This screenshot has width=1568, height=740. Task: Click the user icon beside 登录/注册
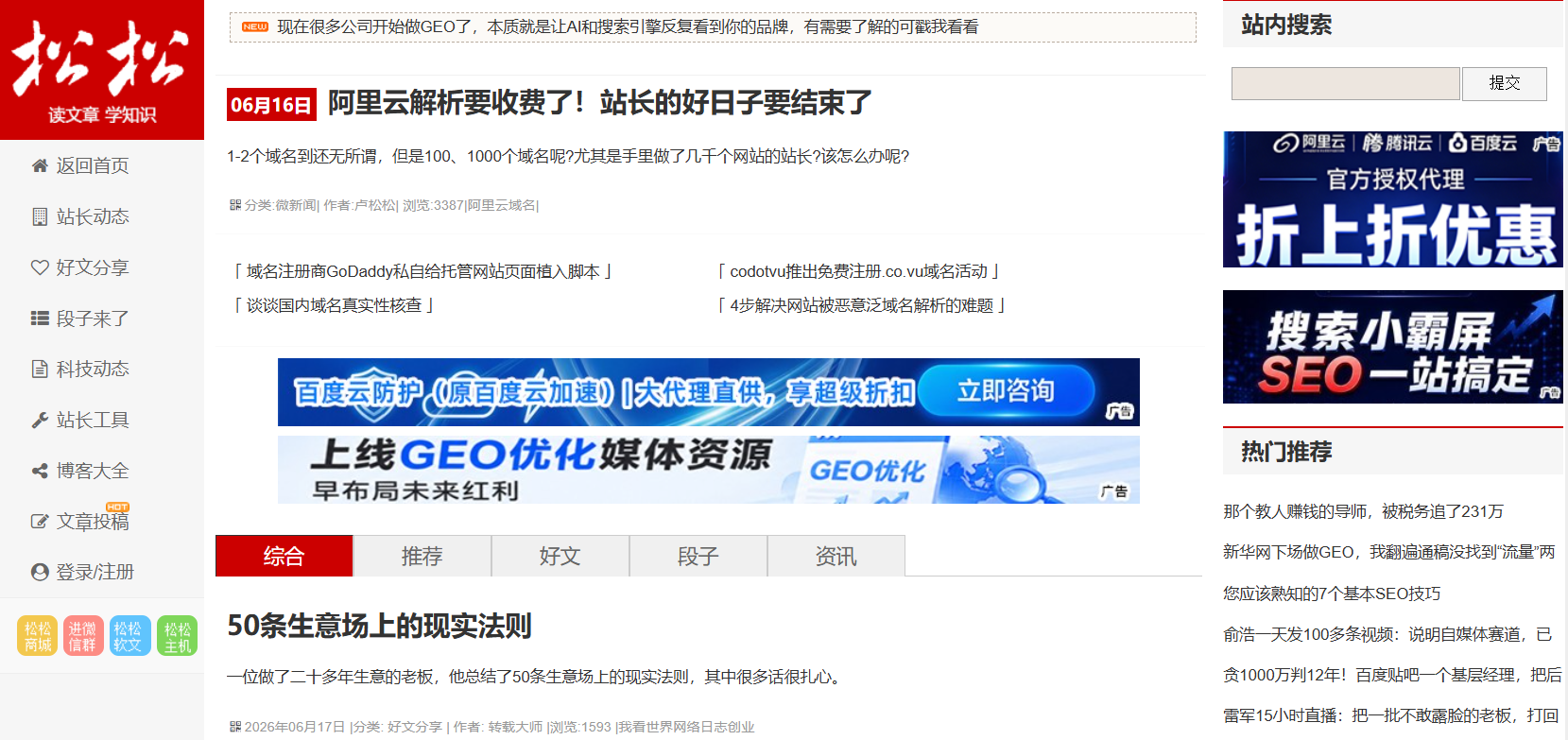[x=40, y=572]
